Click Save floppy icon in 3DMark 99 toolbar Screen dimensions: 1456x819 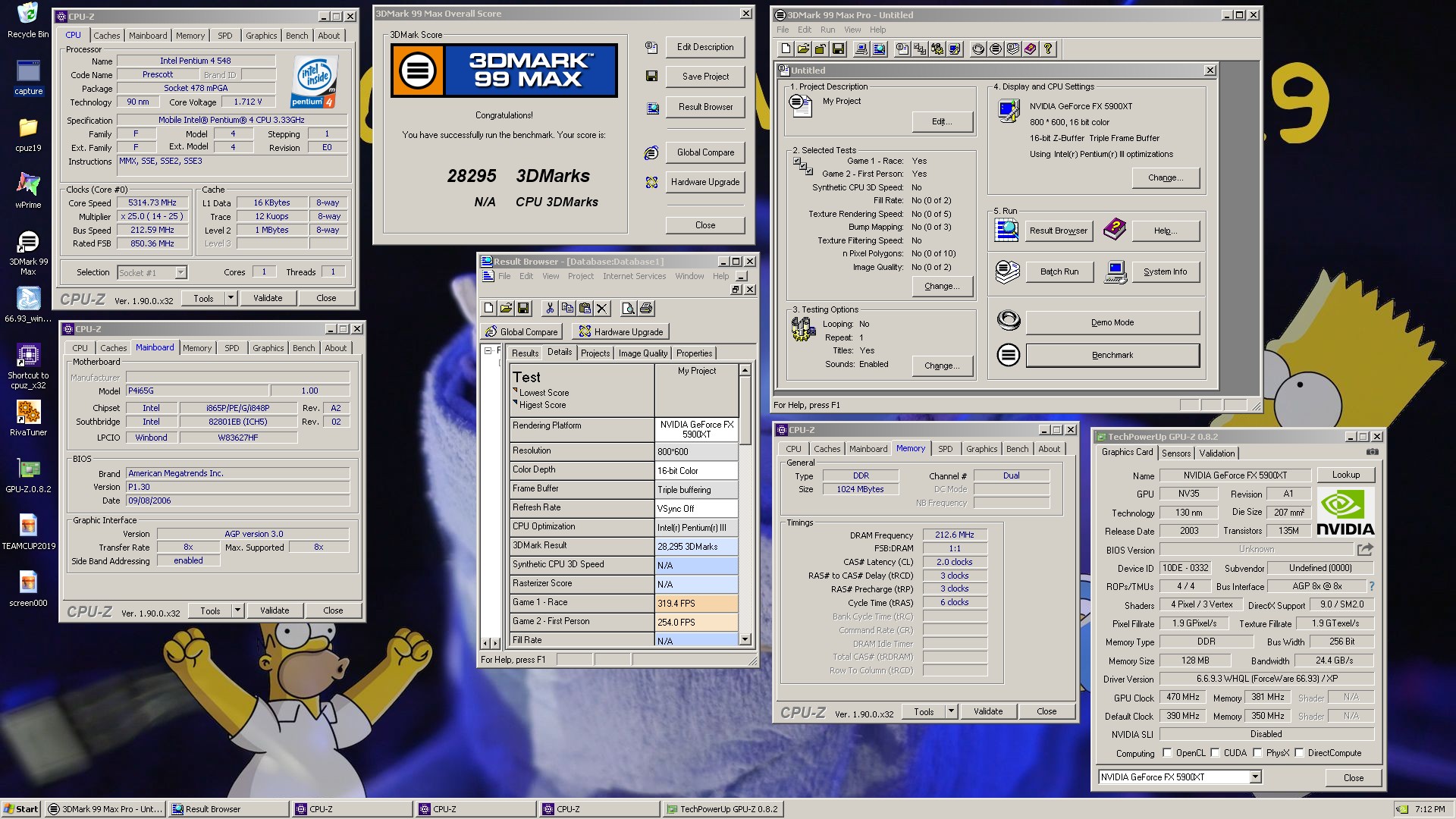click(838, 49)
